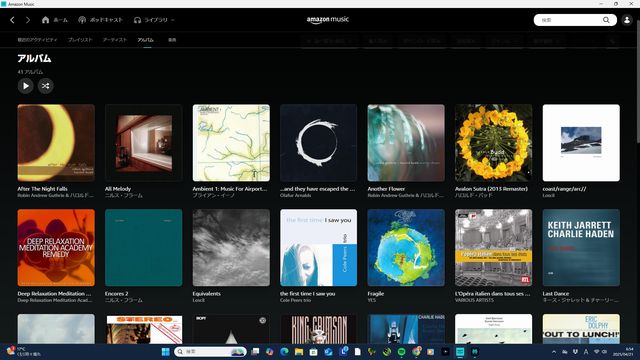The image size is (640, 360).
Task: Click the 'Last Dance' title link
Action: pyautogui.click(x=556, y=293)
